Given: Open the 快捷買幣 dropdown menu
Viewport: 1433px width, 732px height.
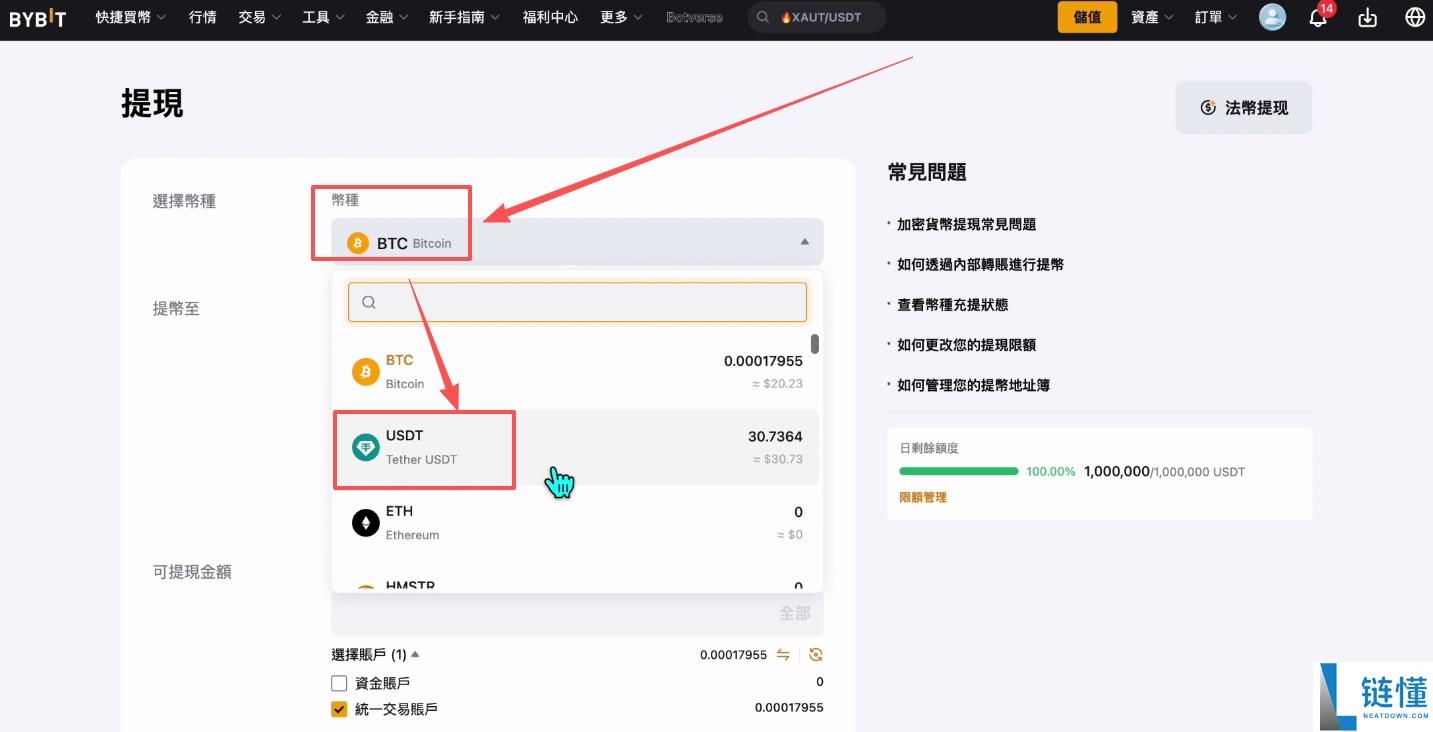Looking at the screenshot, I should (131, 17).
